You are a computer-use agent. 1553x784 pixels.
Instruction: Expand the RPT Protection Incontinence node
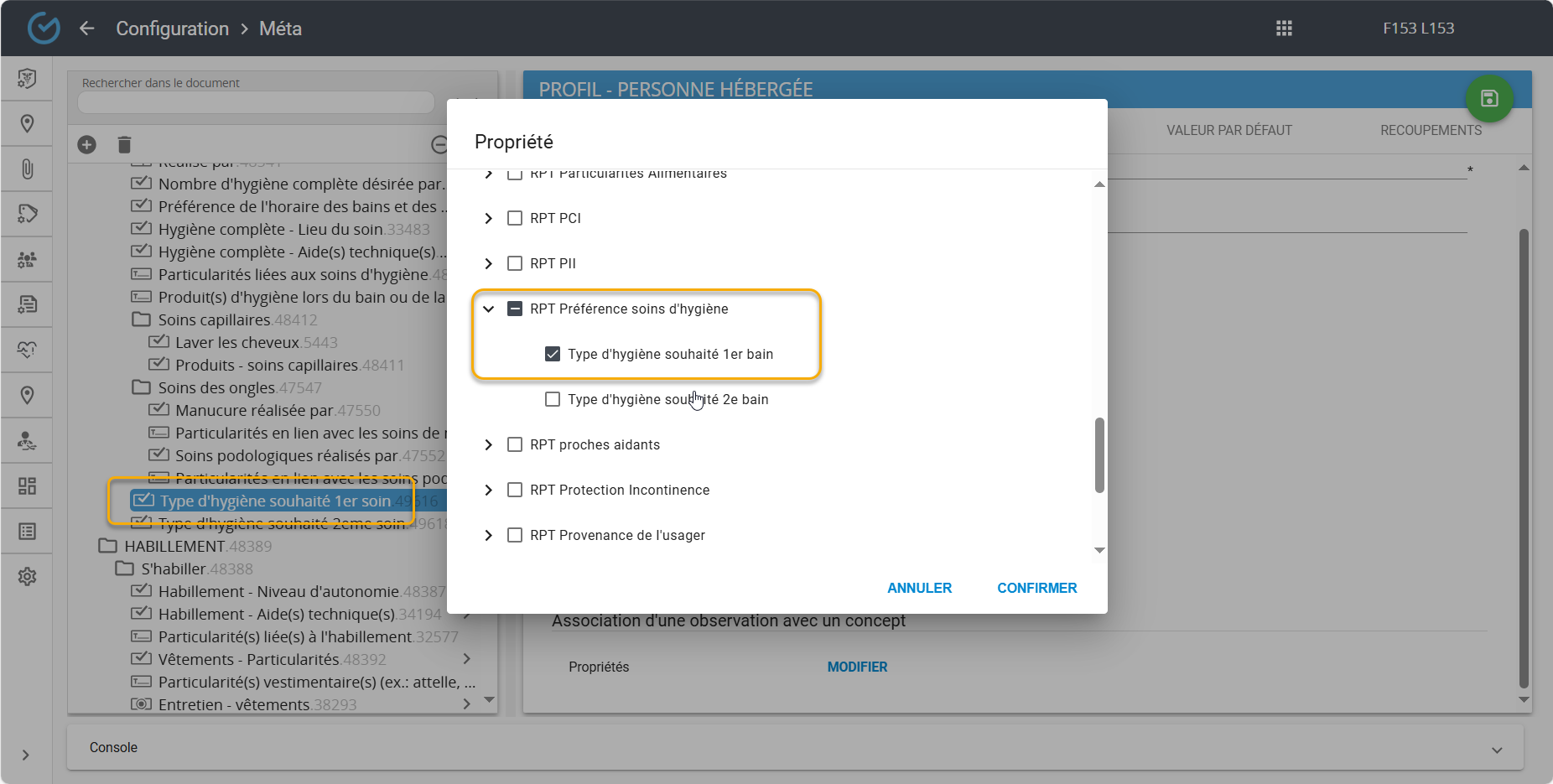489,490
